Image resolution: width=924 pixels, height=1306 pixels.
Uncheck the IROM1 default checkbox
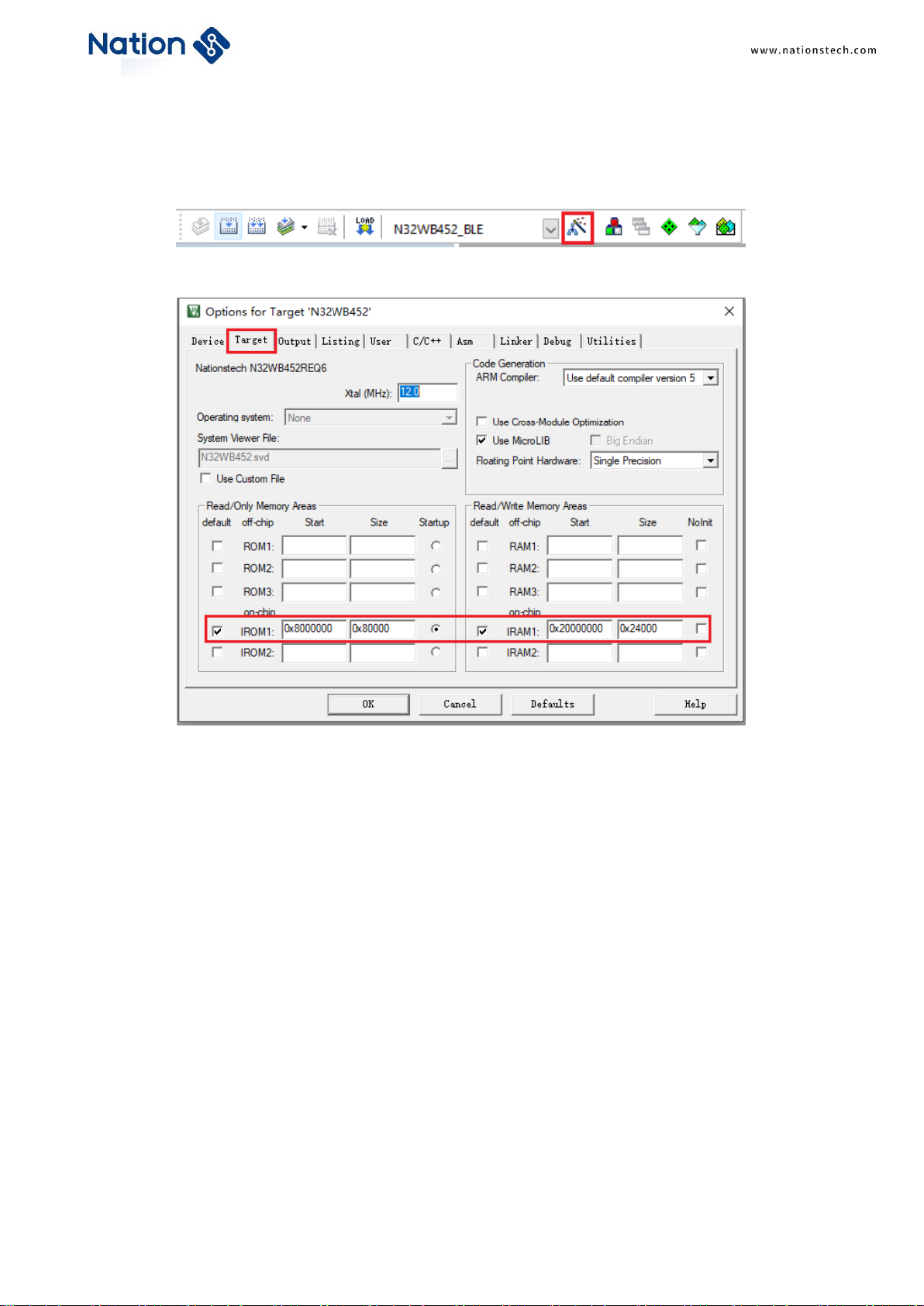[217, 631]
